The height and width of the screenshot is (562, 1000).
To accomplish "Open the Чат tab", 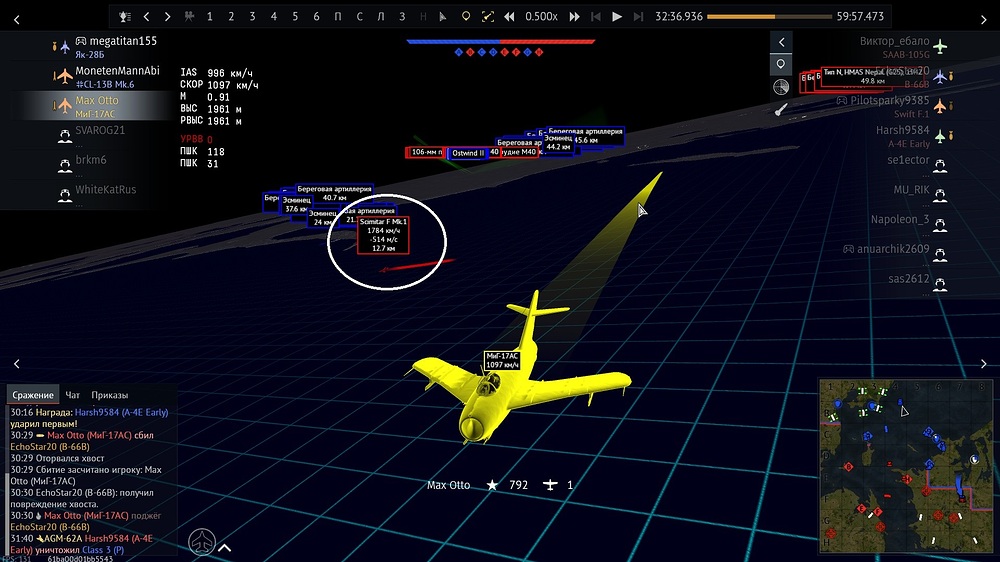I will 72,395.
